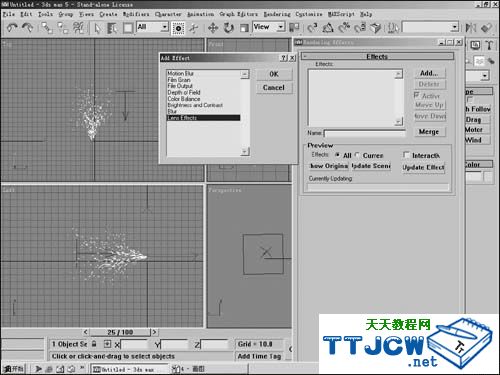Select Color Balance in Add Effect list
Viewport: 500px width, 375px height.
(203, 99)
